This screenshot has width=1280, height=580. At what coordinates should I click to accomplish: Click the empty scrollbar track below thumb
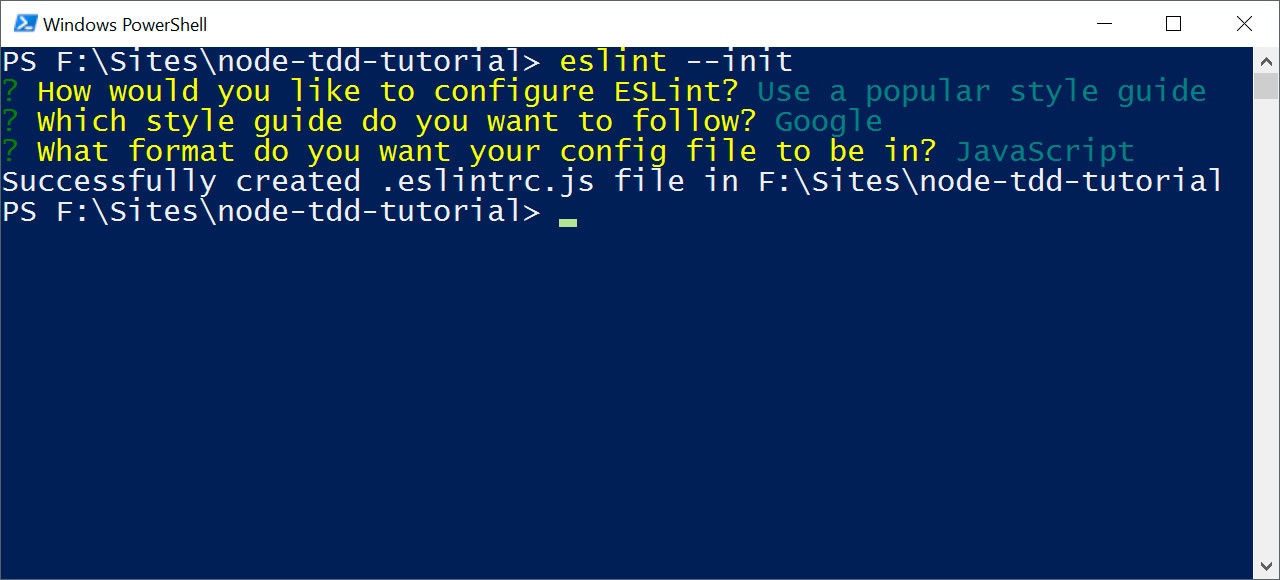(x=1265, y=330)
